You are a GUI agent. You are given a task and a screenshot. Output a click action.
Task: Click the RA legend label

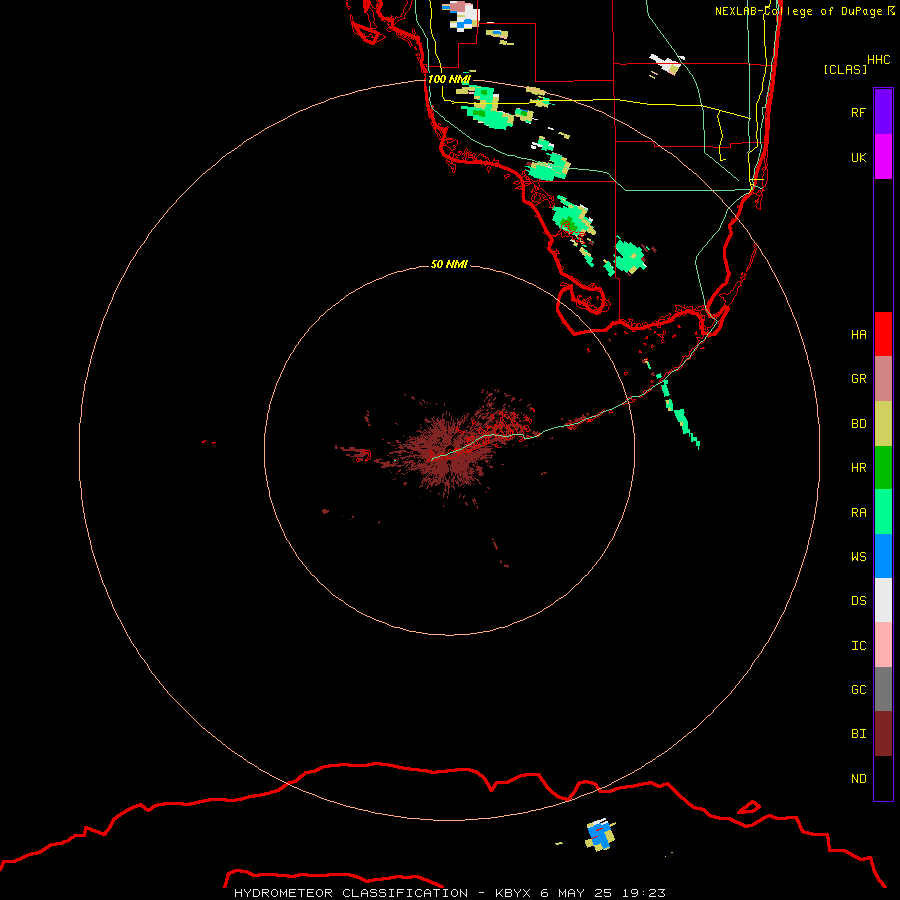click(x=859, y=513)
